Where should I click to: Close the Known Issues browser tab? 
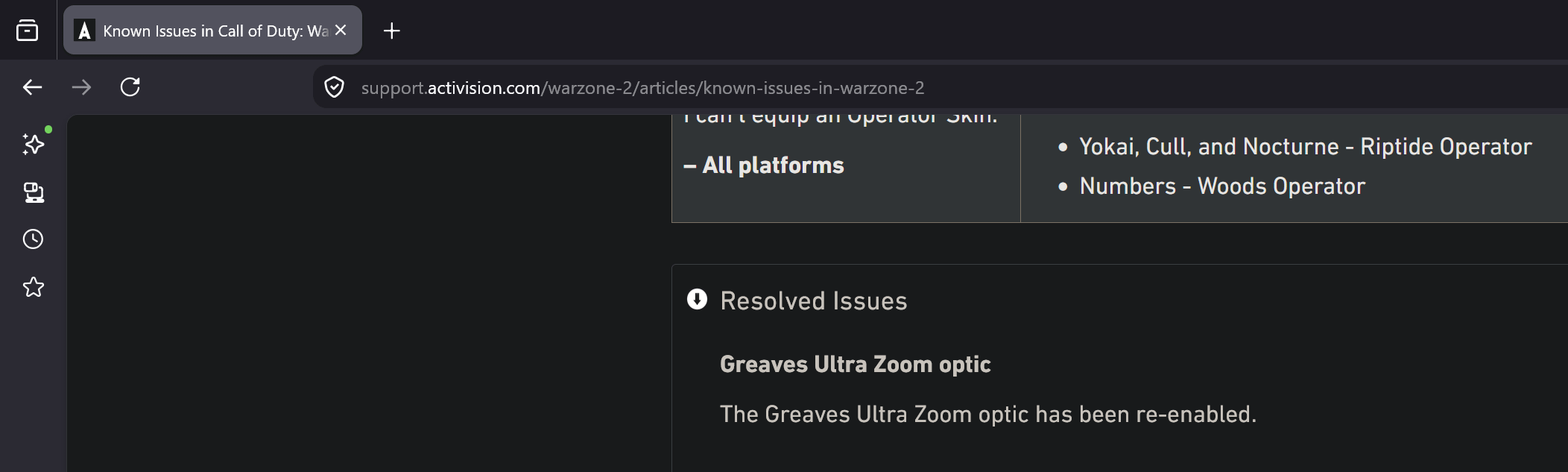(x=341, y=31)
